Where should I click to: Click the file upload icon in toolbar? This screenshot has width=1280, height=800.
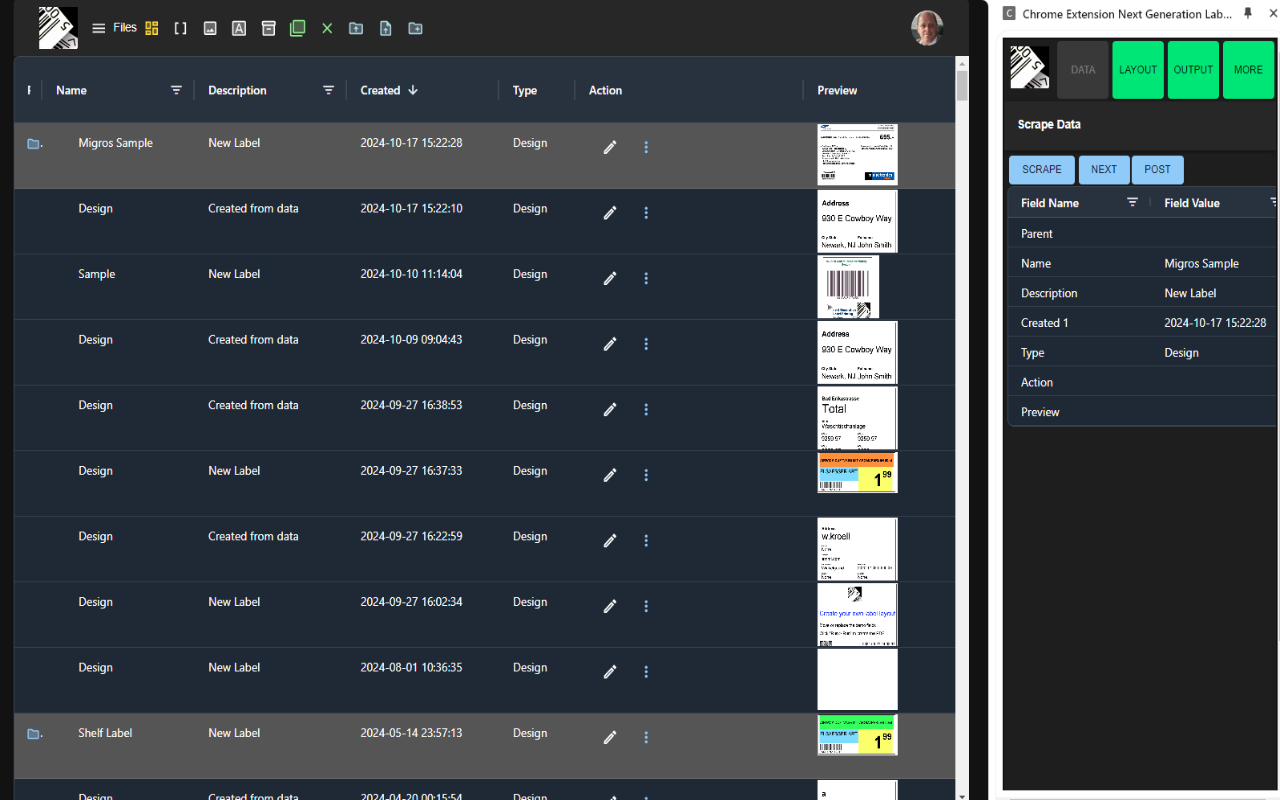(x=386, y=29)
